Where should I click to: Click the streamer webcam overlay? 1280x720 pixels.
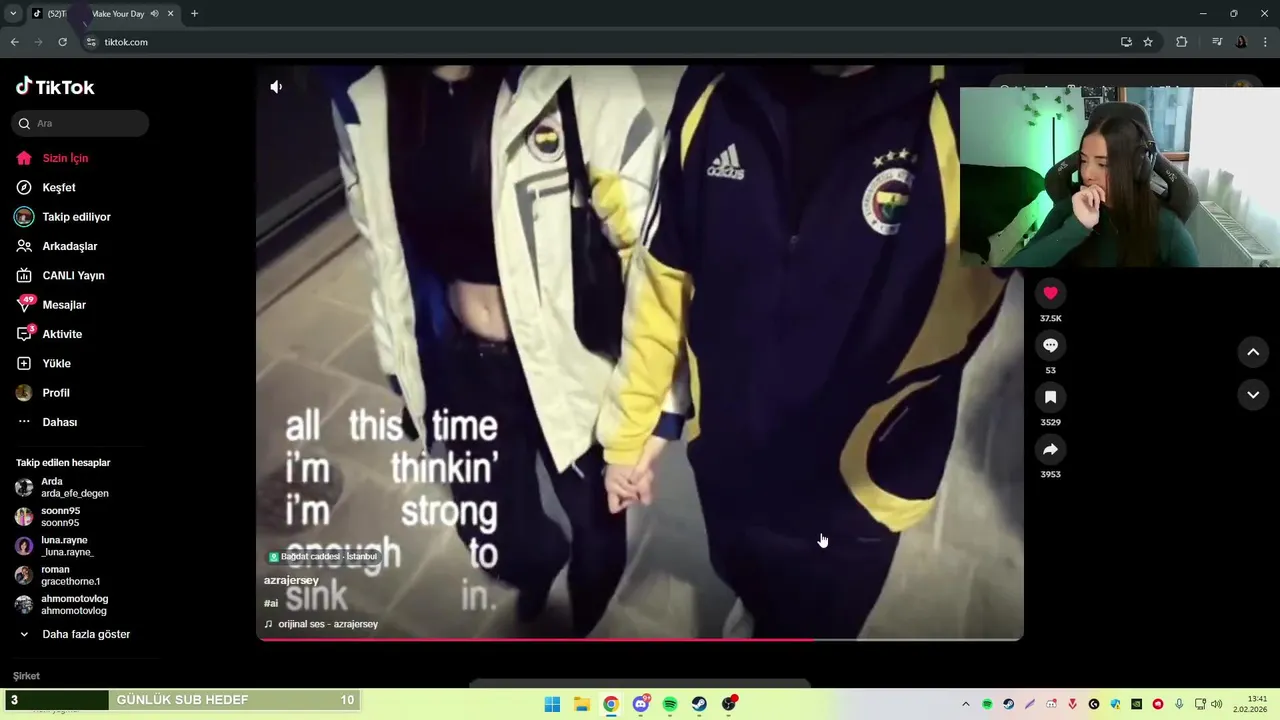coord(1120,177)
